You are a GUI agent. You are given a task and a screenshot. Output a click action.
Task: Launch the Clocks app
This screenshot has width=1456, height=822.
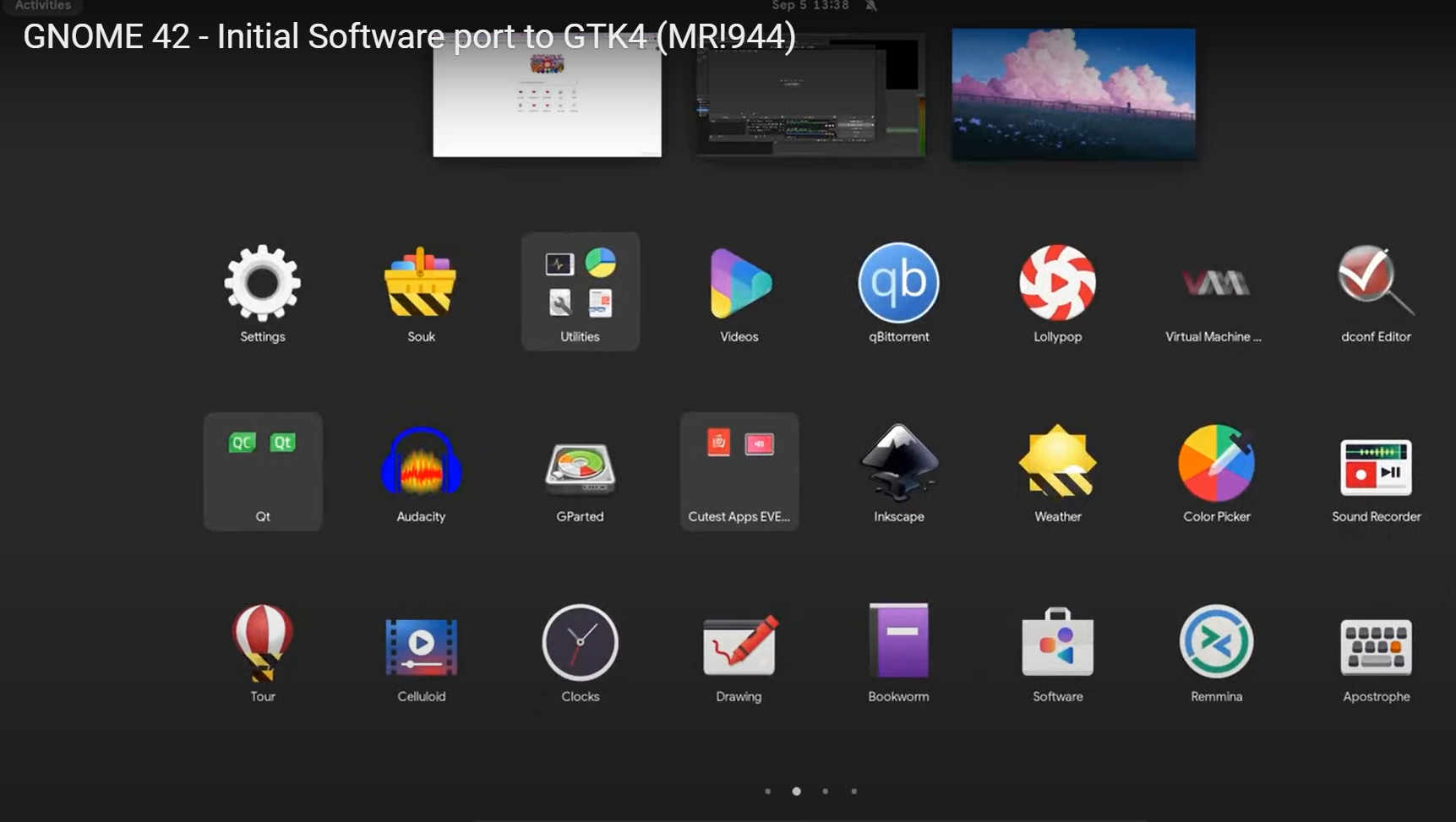tap(581, 651)
